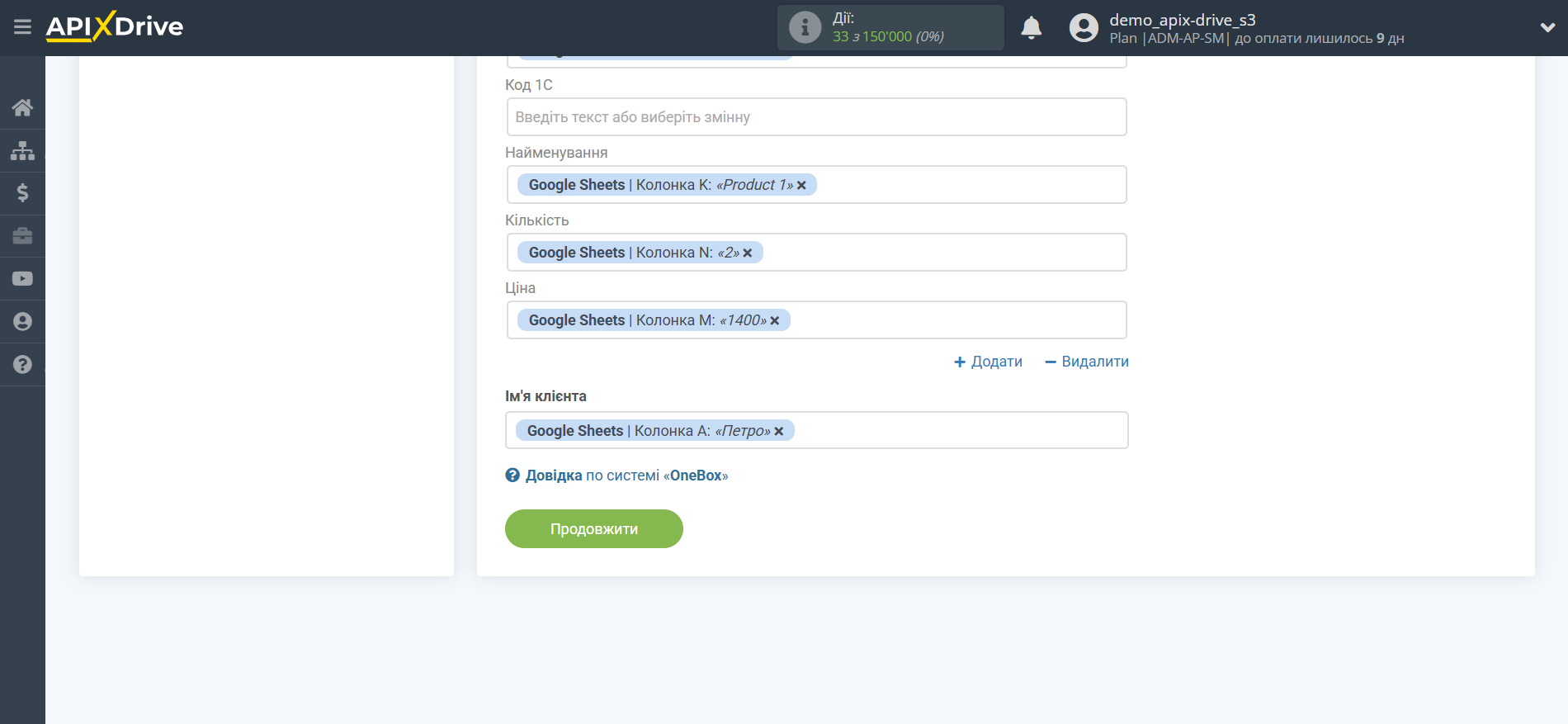Click the Додати link
Screen dimensions: 1568x724
pos(988,362)
